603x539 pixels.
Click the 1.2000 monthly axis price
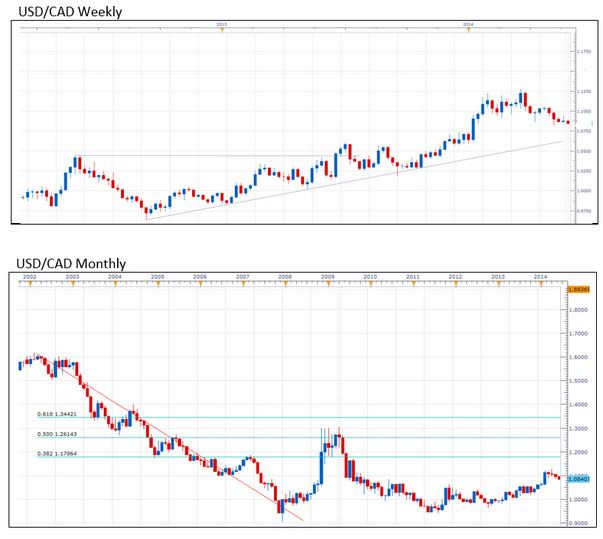[578, 452]
